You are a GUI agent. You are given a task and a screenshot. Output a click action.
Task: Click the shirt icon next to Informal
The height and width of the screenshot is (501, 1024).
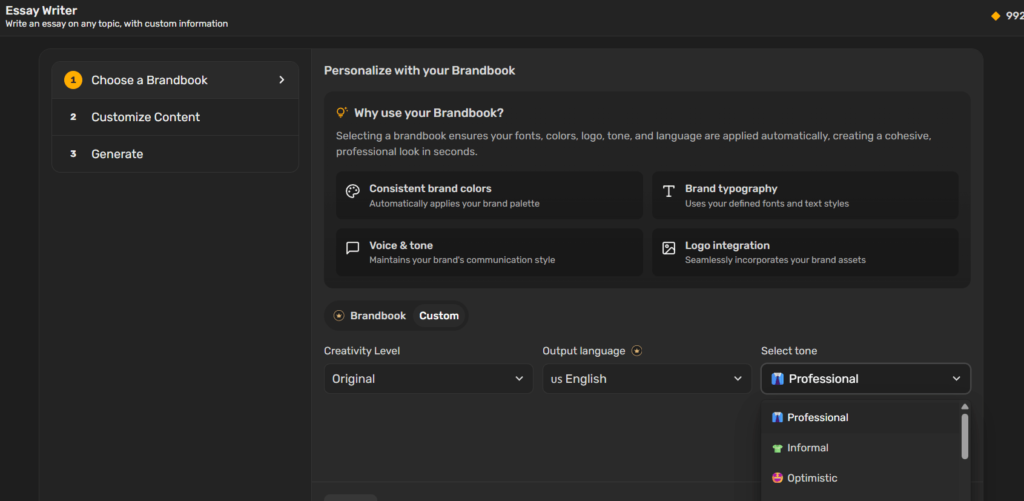tap(777, 448)
